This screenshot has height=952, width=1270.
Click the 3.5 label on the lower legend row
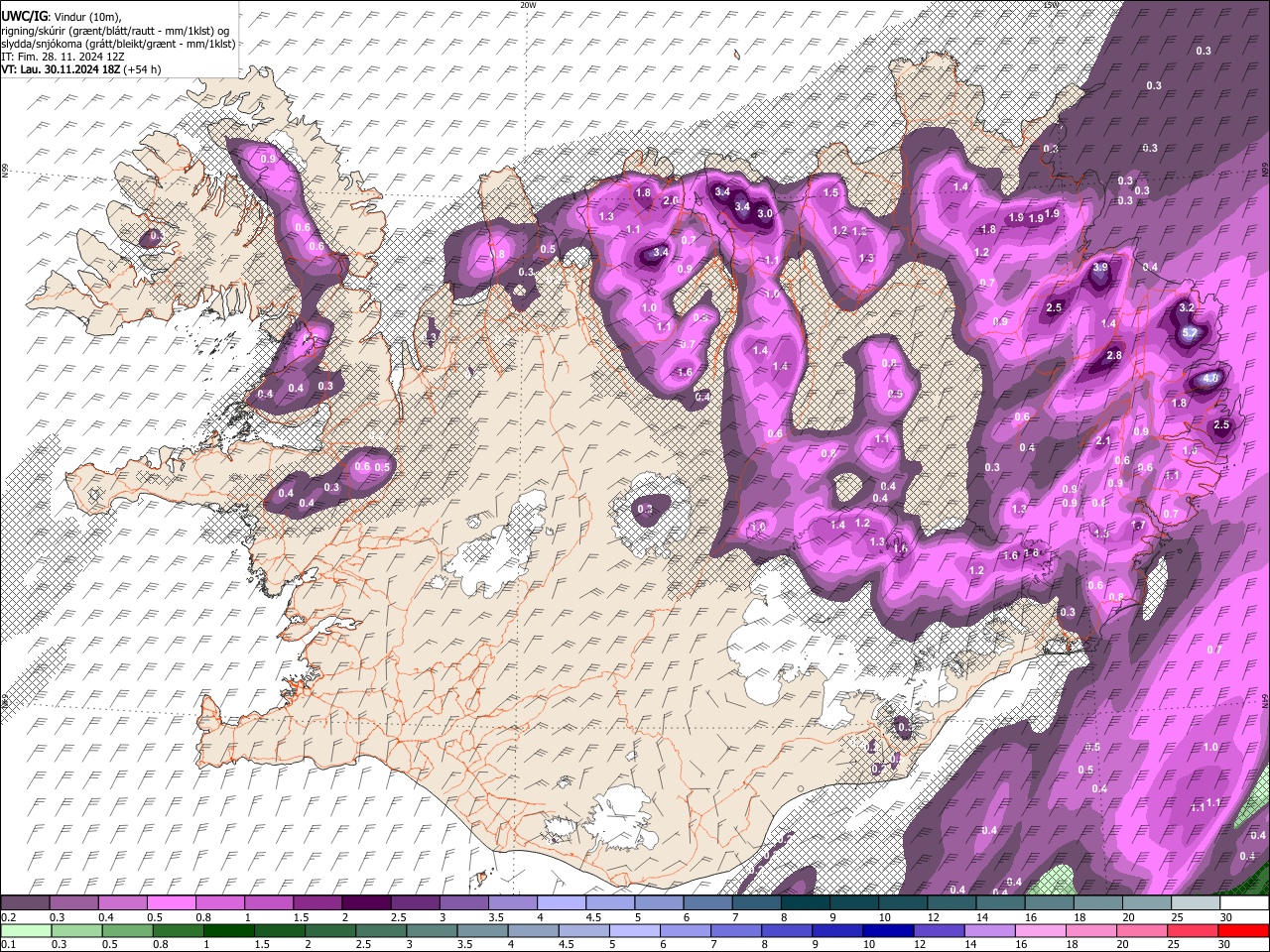click(464, 944)
